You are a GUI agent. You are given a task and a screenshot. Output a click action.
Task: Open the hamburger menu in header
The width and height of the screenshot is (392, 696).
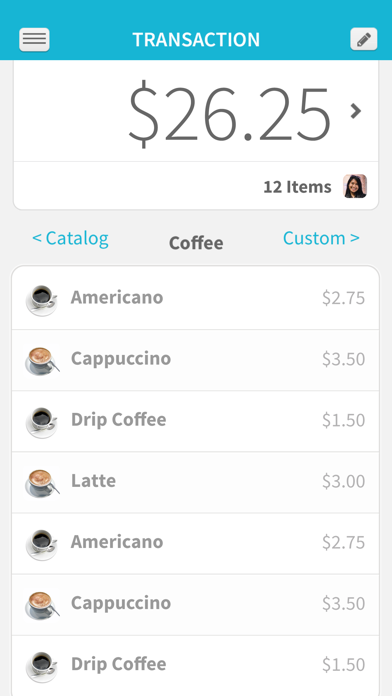tap(34, 40)
